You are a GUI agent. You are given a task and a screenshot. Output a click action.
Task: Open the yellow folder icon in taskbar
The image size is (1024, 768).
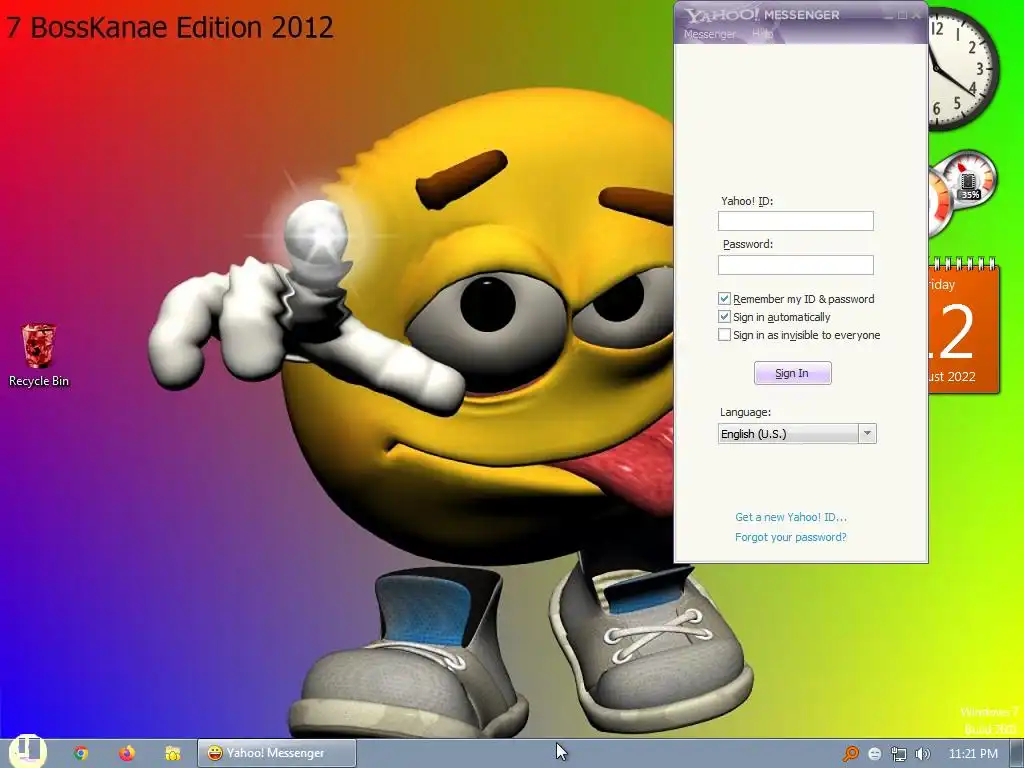pos(172,753)
